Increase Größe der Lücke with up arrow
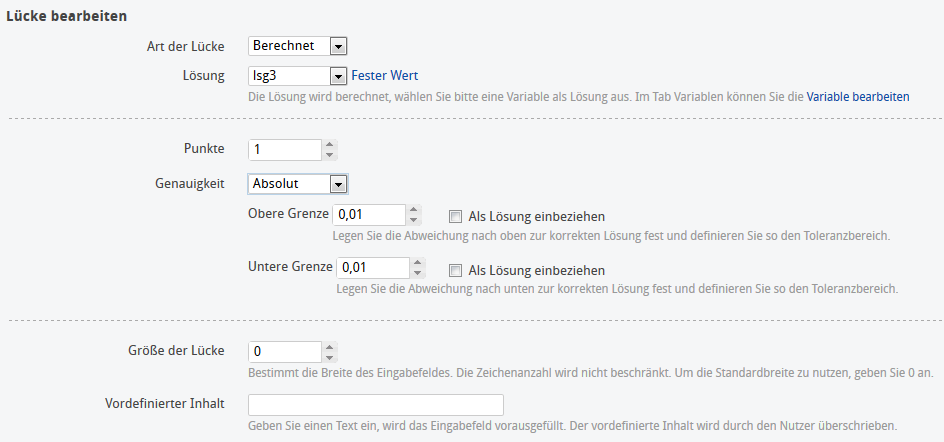This screenshot has height=442, width=944. (330, 347)
